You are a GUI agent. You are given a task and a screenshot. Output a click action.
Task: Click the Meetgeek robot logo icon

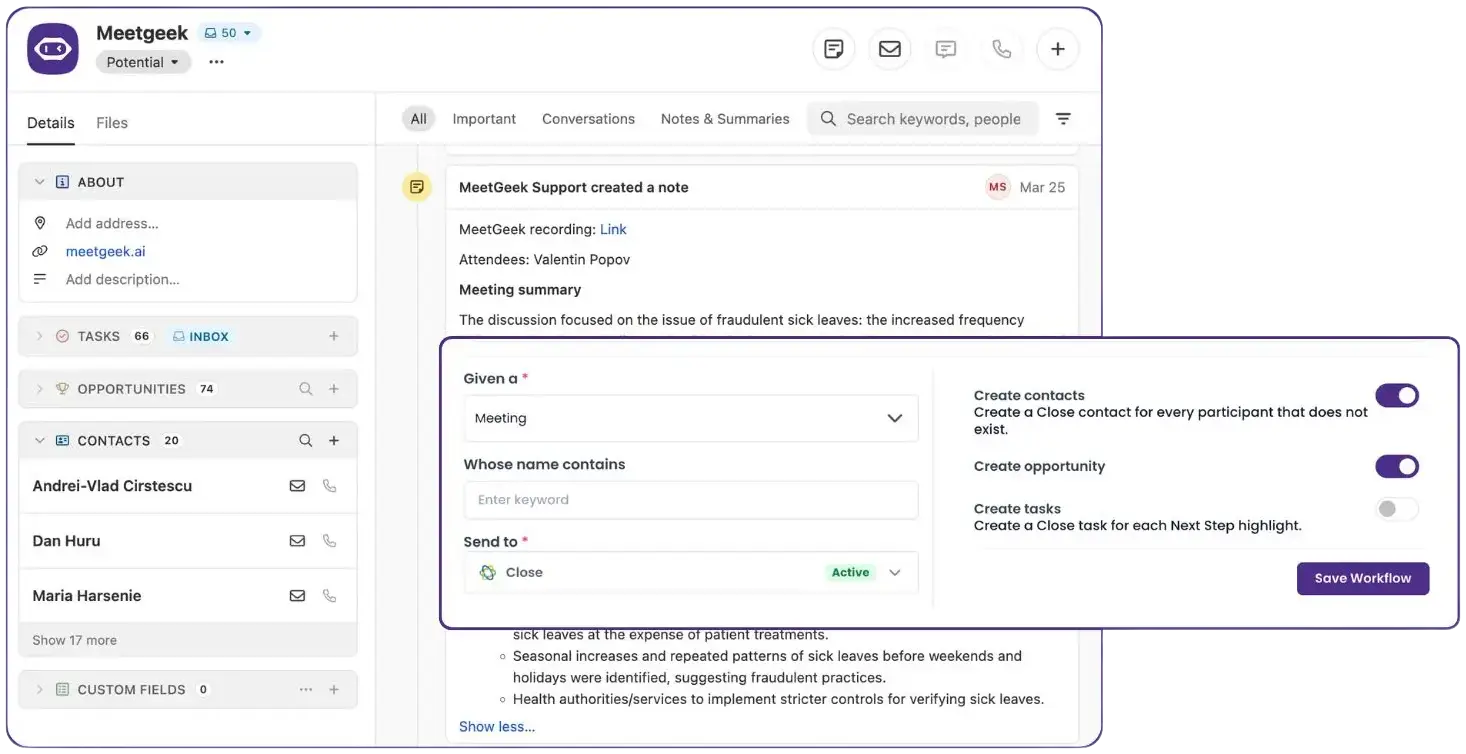coord(53,49)
